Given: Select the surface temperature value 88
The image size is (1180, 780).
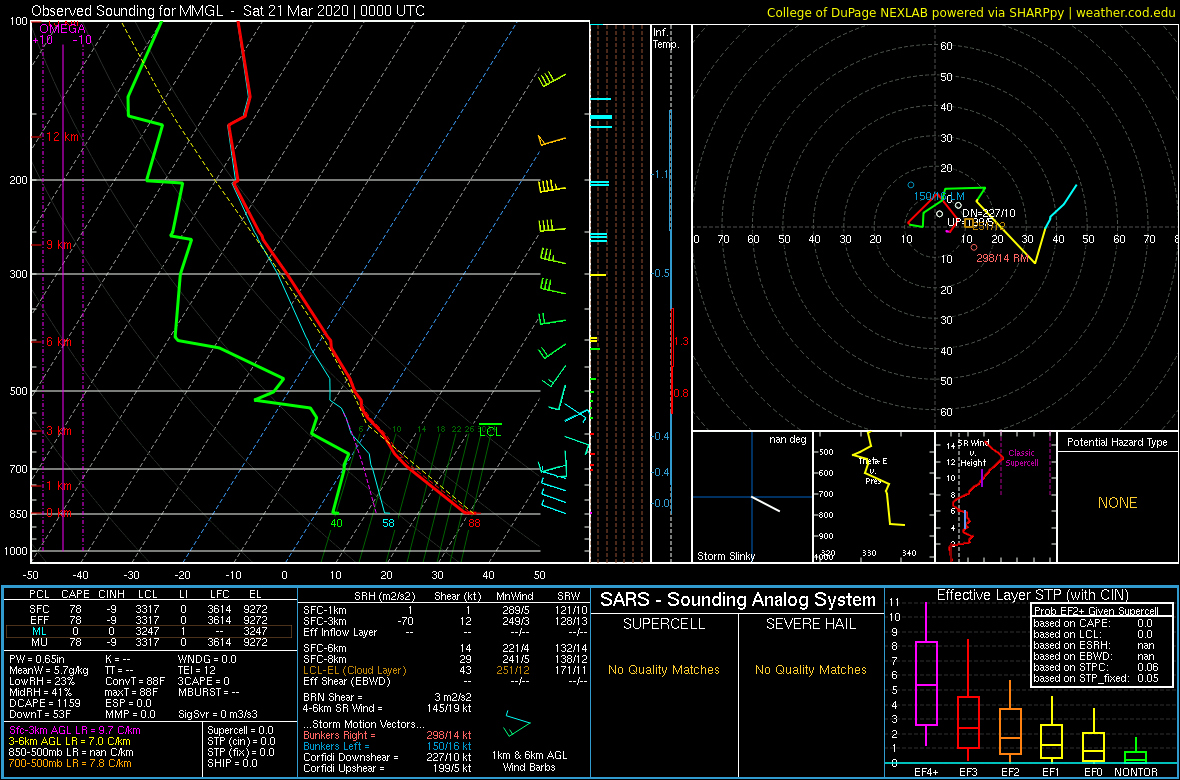Looking at the screenshot, I should coord(474,523).
